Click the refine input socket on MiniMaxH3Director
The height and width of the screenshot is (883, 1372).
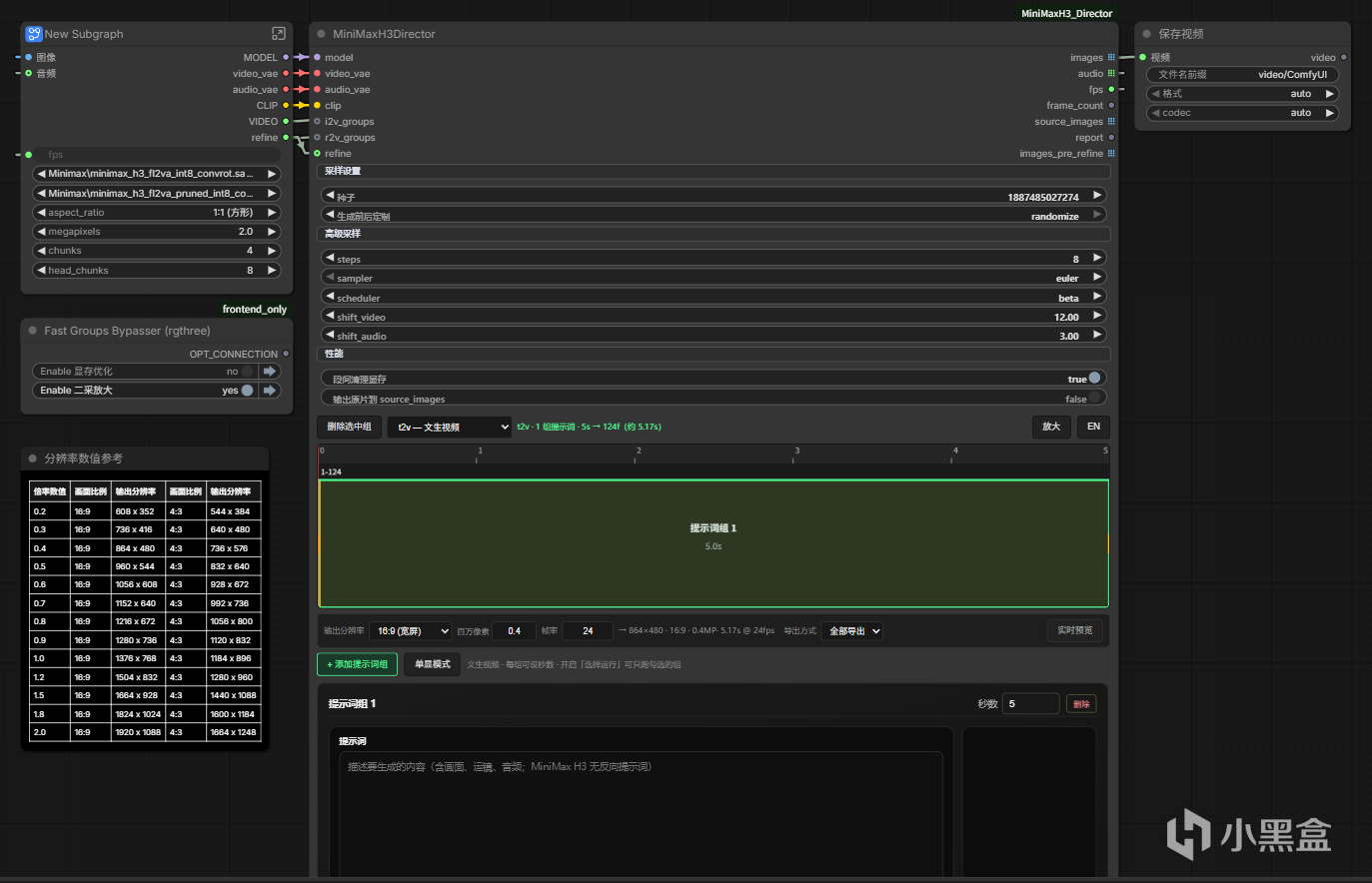(x=317, y=153)
